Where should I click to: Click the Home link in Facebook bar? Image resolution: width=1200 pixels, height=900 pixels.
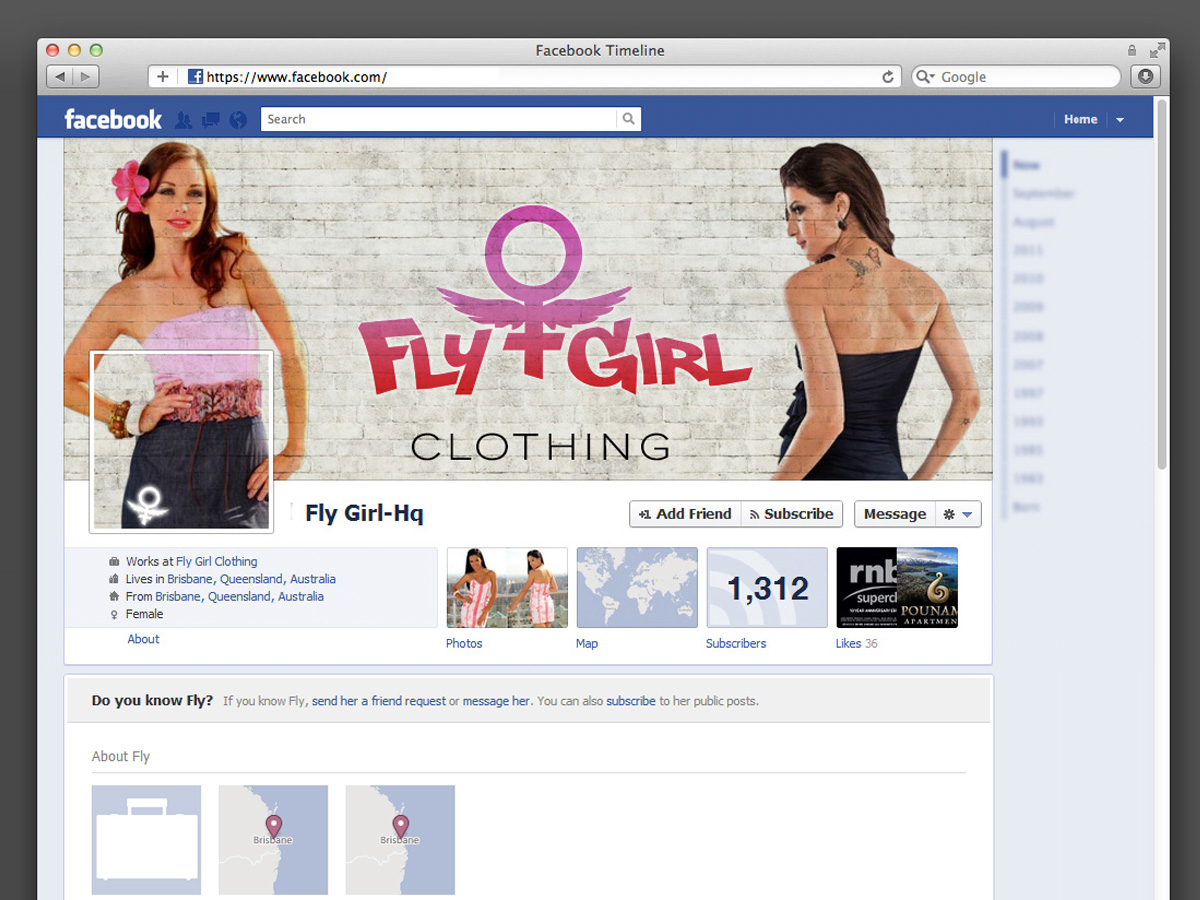coord(1080,119)
